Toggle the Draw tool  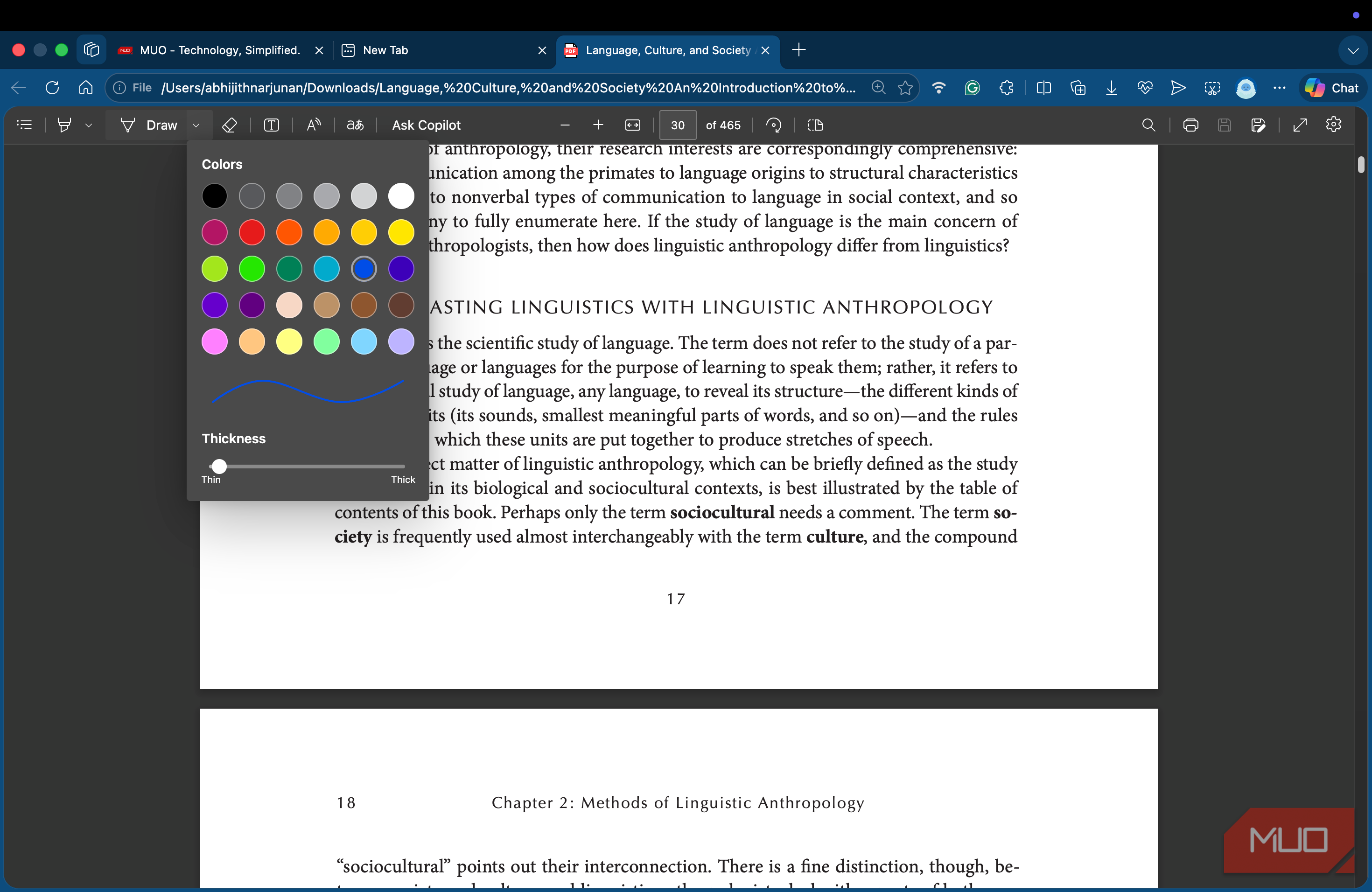[149, 125]
